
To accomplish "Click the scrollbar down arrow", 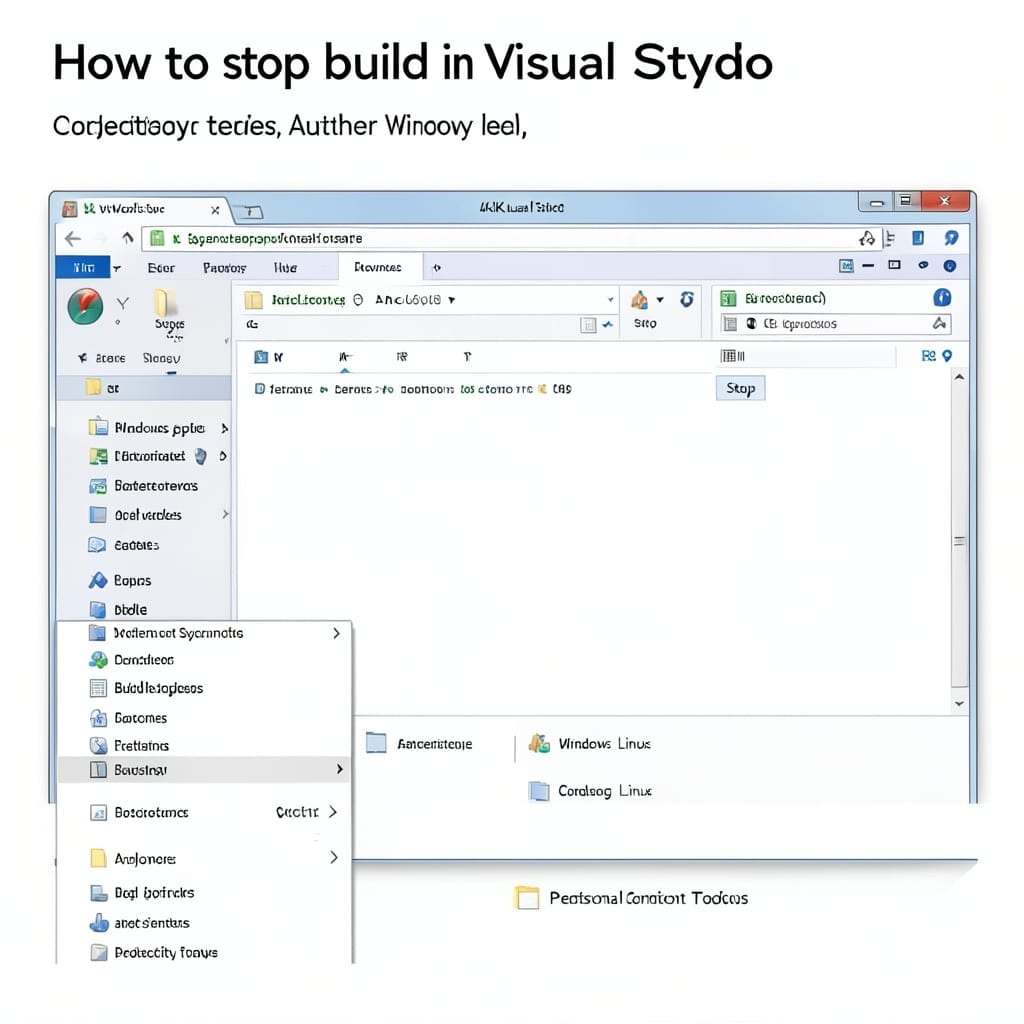I will coord(959,703).
